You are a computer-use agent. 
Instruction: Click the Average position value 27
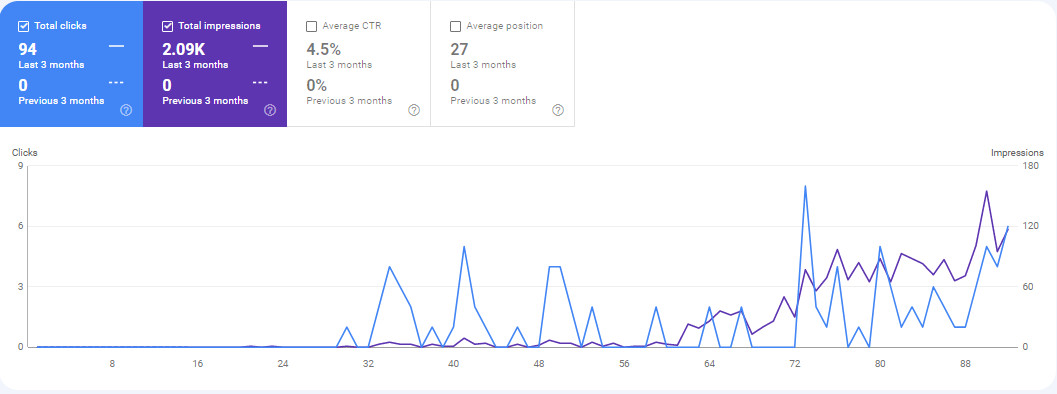pyautogui.click(x=459, y=49)
